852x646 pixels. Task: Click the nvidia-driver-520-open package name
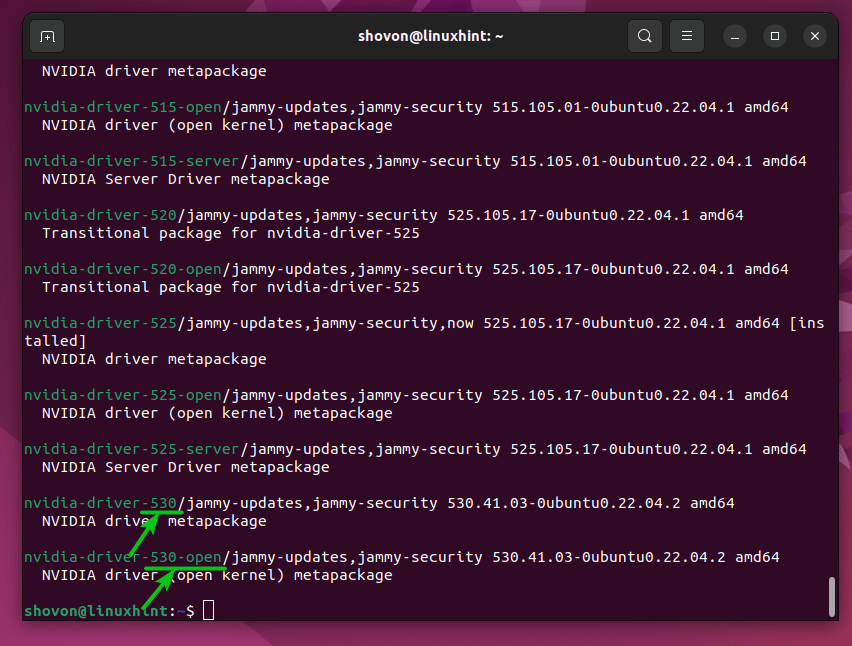point(123,269)
